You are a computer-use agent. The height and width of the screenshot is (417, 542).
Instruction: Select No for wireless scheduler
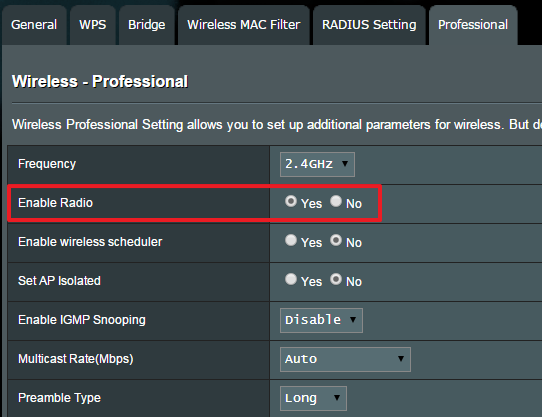336,240
